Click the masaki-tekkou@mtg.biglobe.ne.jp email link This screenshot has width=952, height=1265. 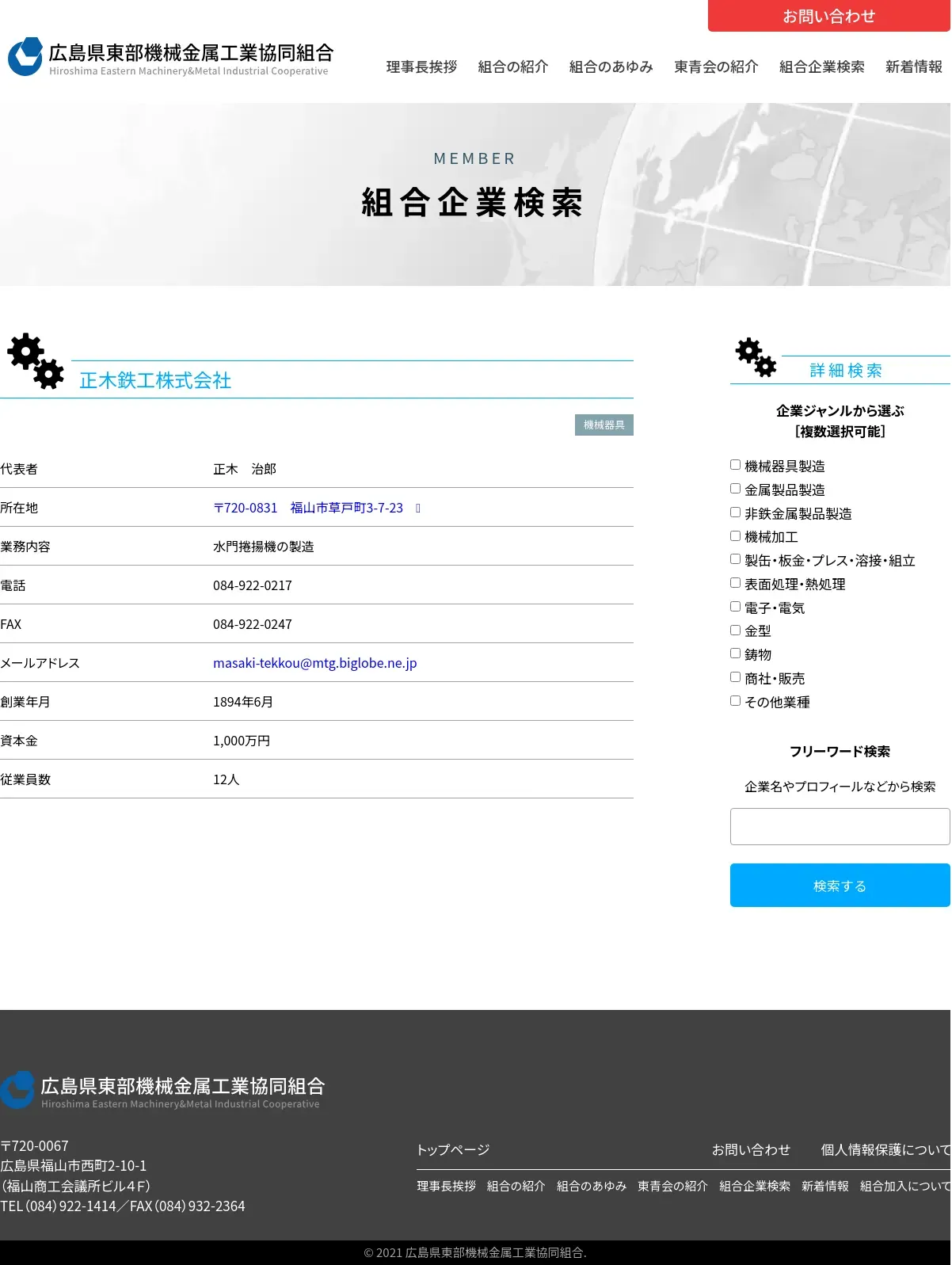[314, 663]
